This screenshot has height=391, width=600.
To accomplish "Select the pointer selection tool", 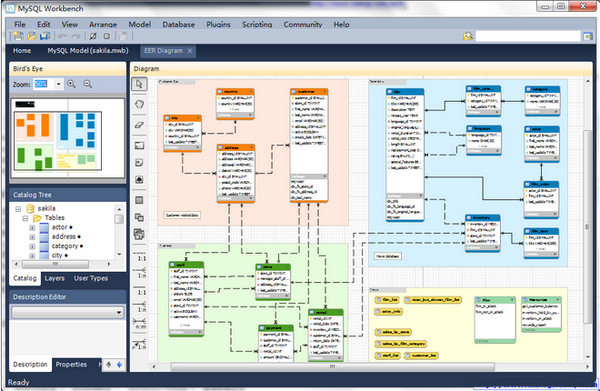I will click(139, 84).
